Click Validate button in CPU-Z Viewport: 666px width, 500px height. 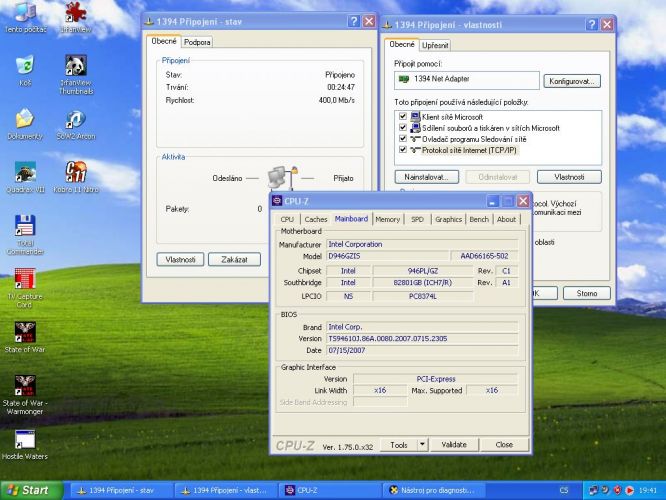coord(454,445)
